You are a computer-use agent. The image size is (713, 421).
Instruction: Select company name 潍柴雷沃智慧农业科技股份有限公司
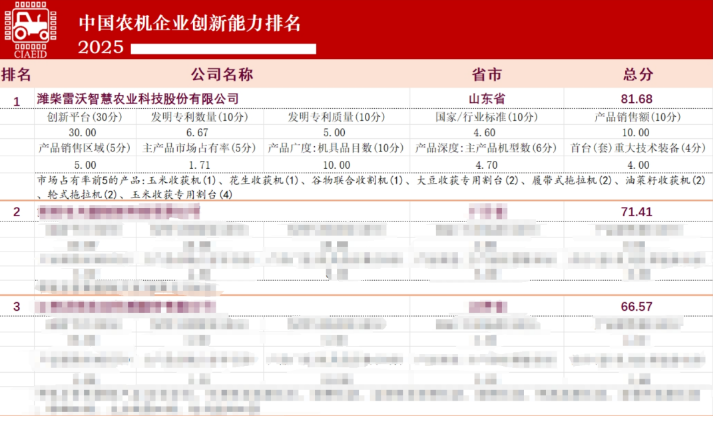point(138,99)
